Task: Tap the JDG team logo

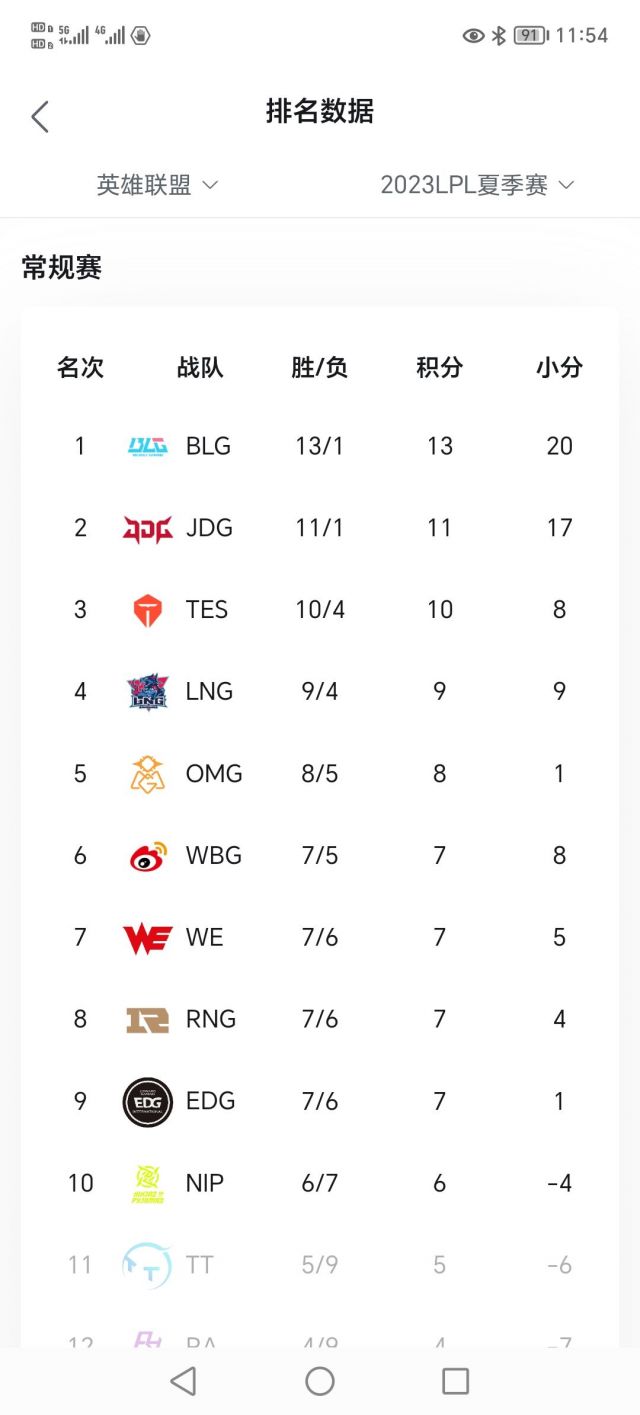Action: tap(148, 528)
